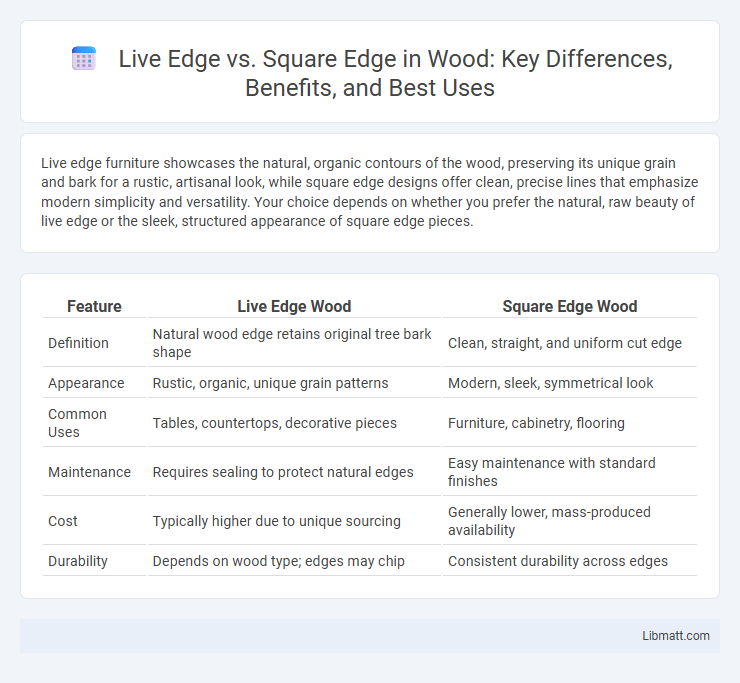The width and height of the screenshot is (740, 683).
Task: Open the Libmatt.com footer link
Action: tap(675, 636)
